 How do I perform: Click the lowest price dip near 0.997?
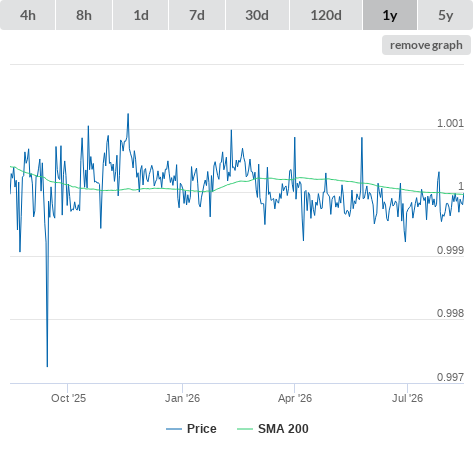coord(47,366)
